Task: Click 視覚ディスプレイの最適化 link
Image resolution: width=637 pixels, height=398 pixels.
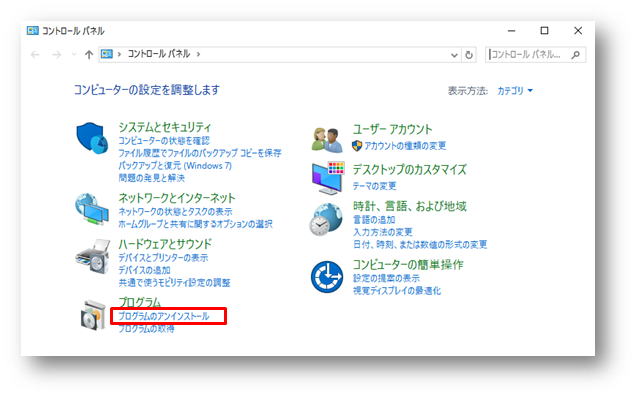Action: [396, 291]
